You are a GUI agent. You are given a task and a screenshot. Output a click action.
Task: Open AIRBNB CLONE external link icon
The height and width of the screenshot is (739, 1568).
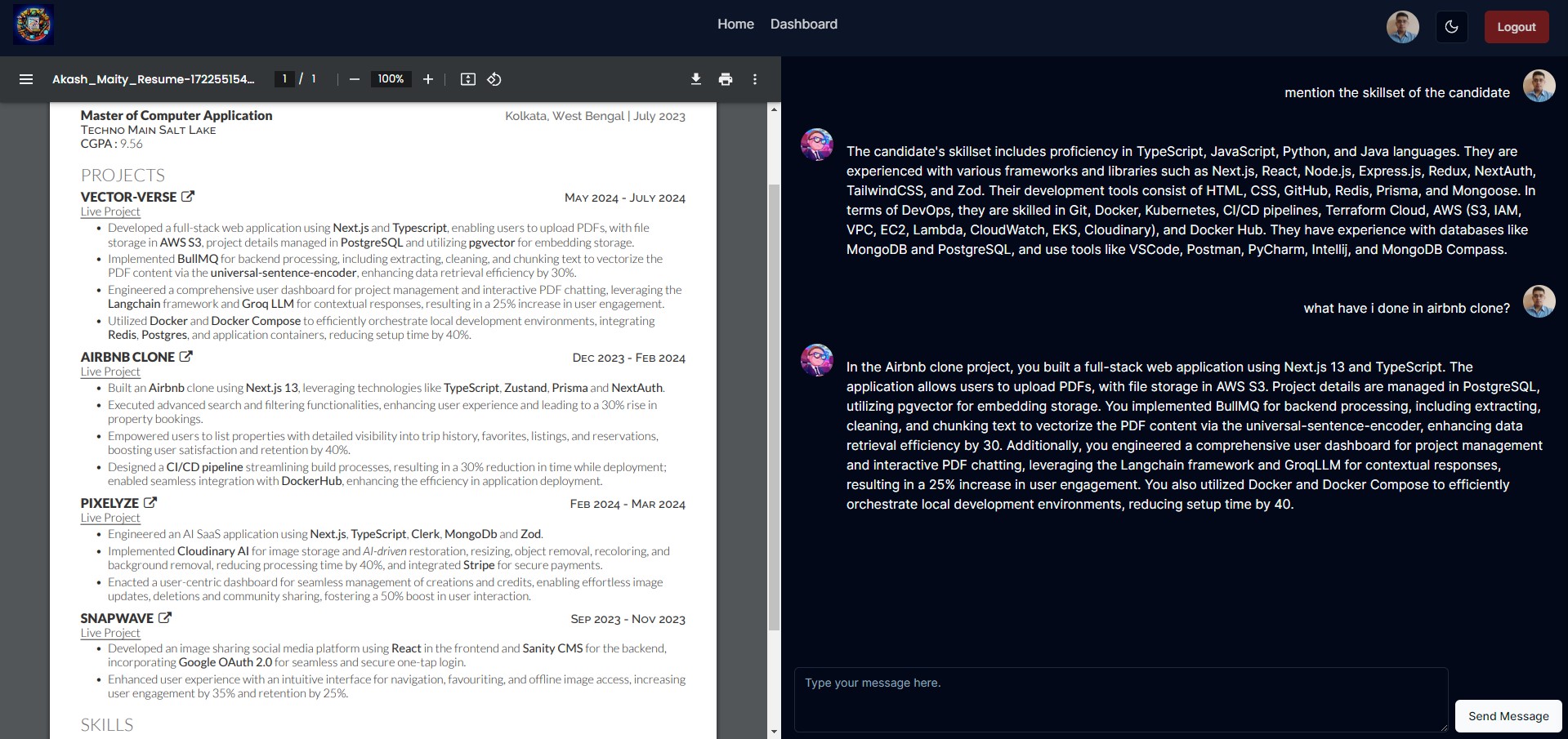click(x=185, y=357)
